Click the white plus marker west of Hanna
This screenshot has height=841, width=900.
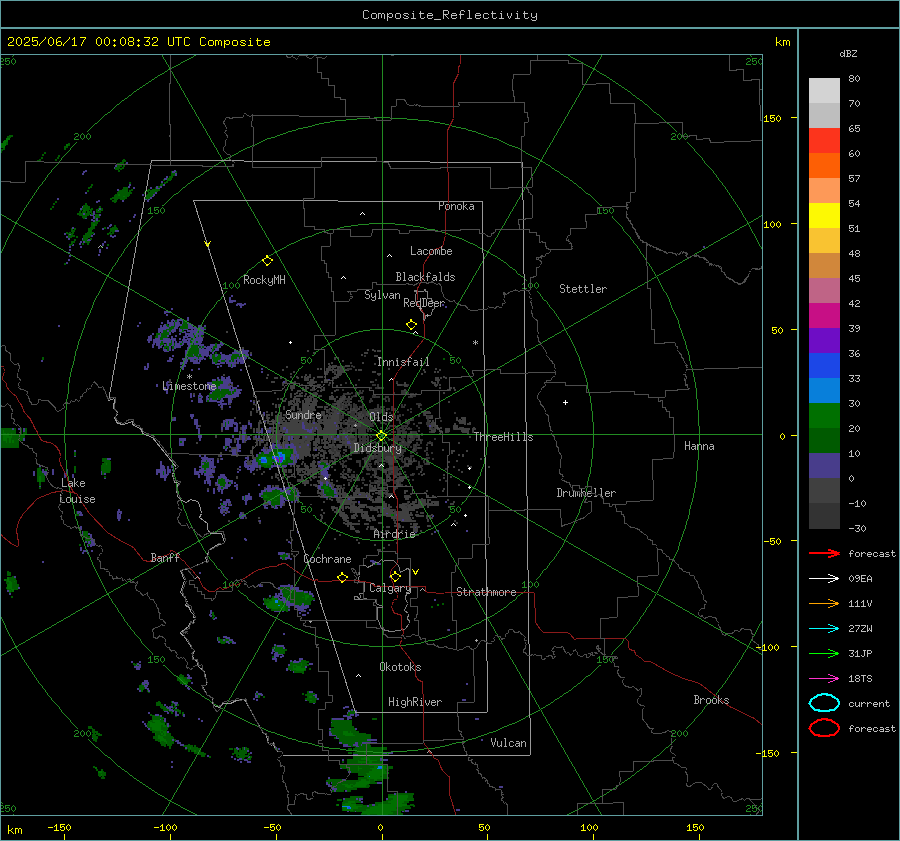[x=565, y=402]
